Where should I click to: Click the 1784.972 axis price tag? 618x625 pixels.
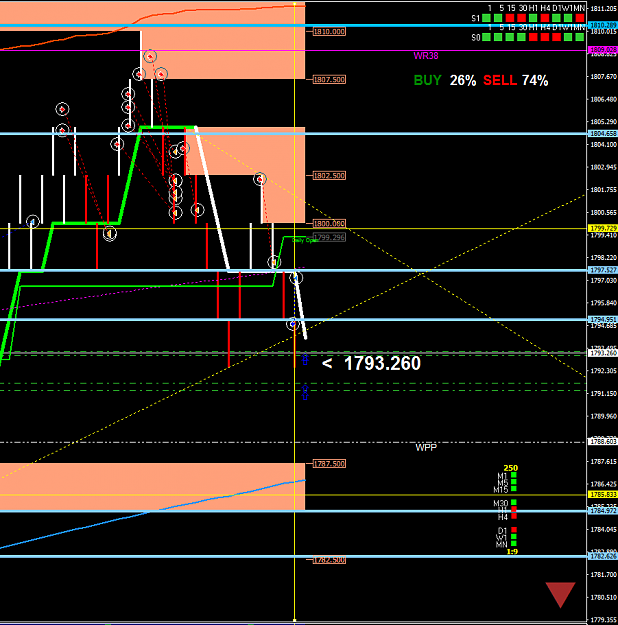tap(603, 511)
